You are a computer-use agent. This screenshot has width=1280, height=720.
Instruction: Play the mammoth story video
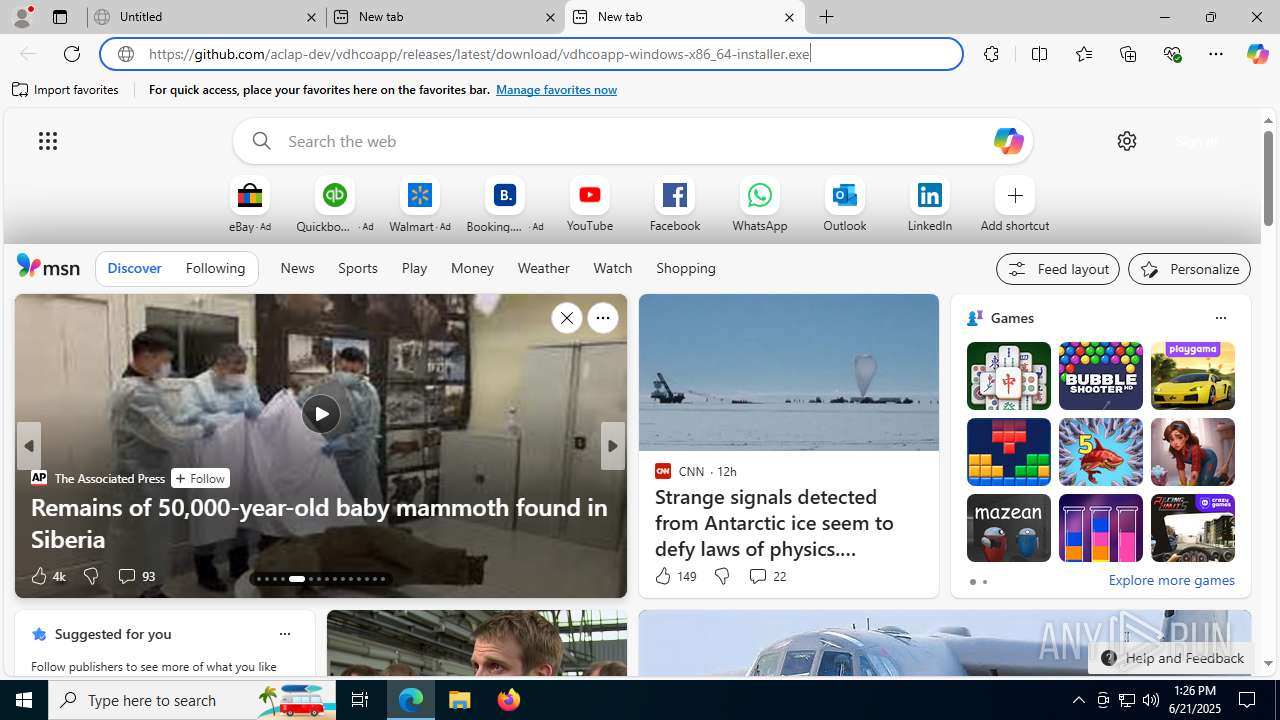pyautogui.click(x=321, y=414)
